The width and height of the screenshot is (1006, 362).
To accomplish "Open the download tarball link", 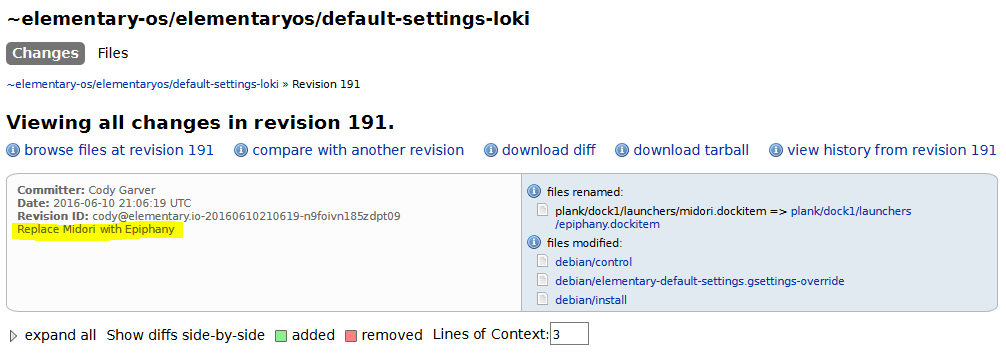I will pyautogui.click(x=691, y=150).
